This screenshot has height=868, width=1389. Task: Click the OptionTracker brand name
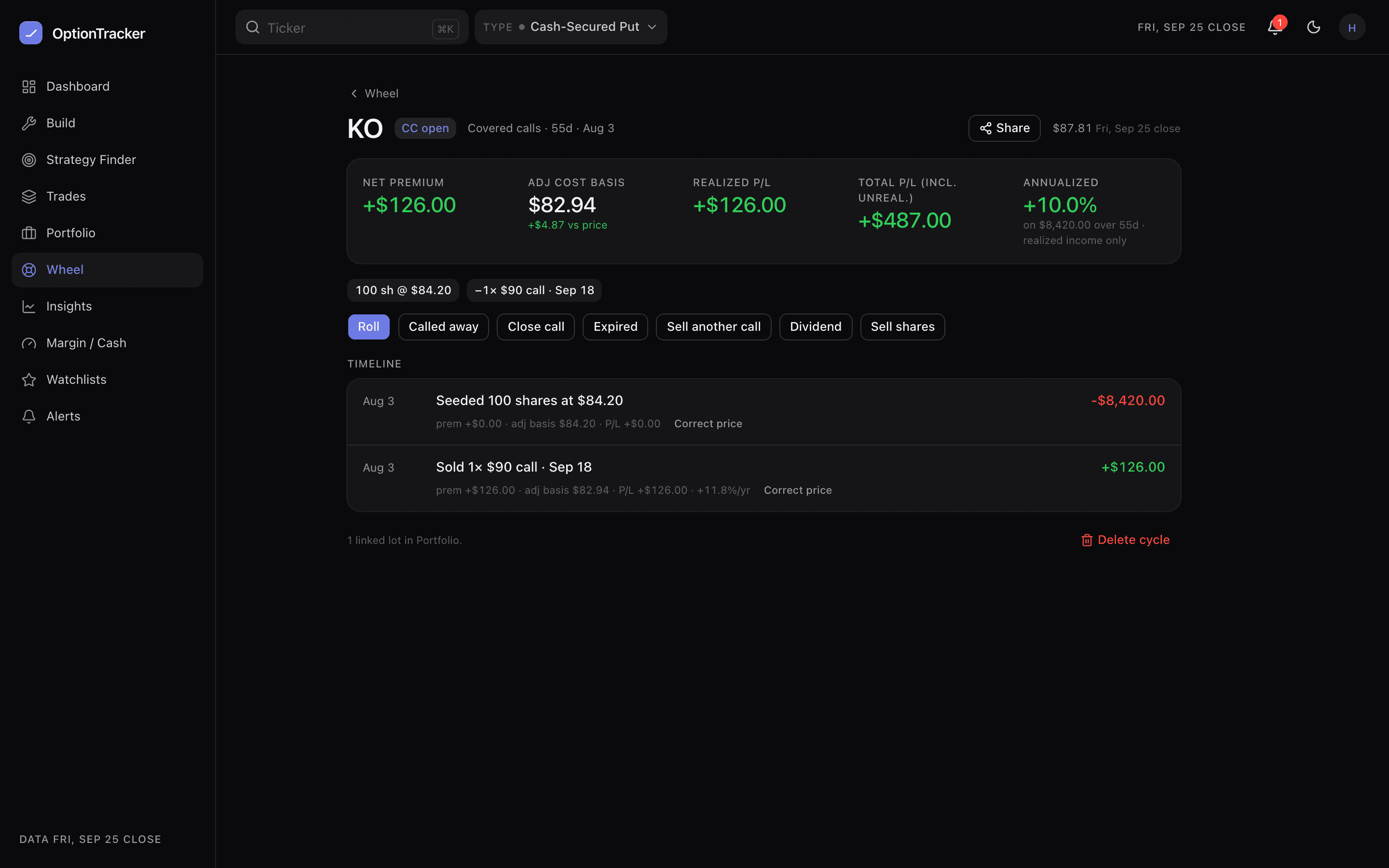click(x=99, y=33)
